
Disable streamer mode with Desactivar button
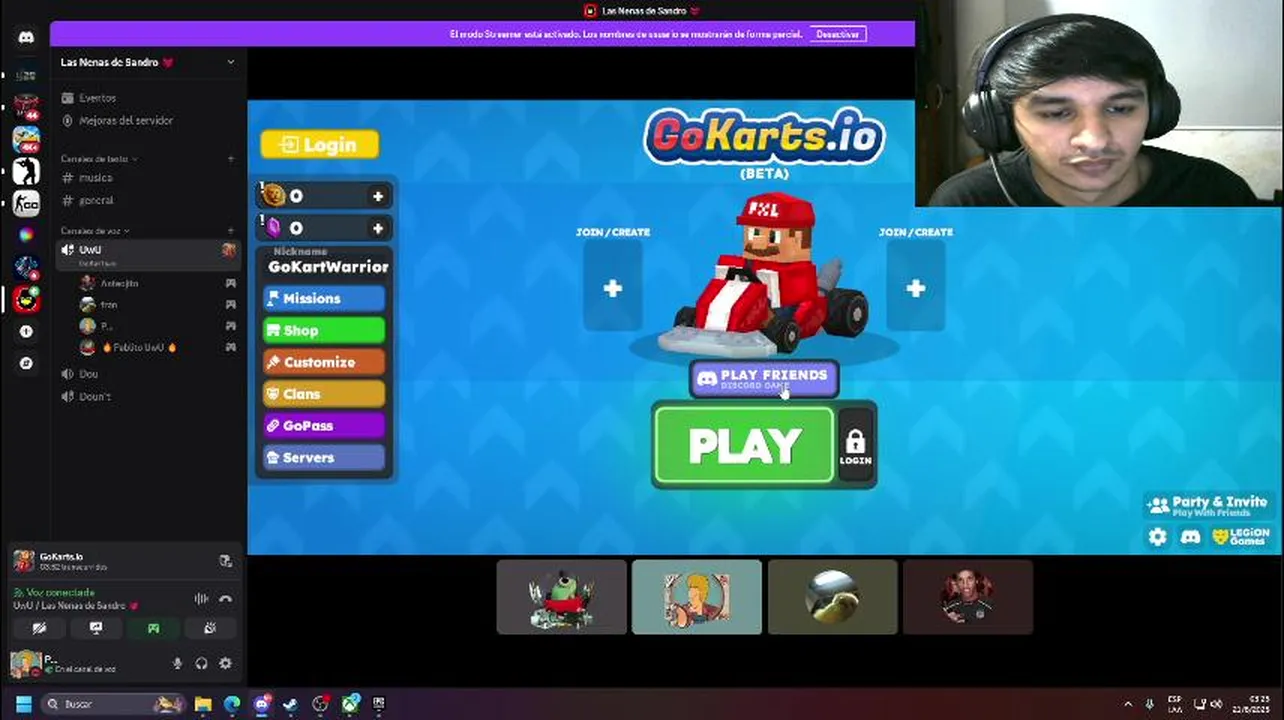tap(837, 34)
